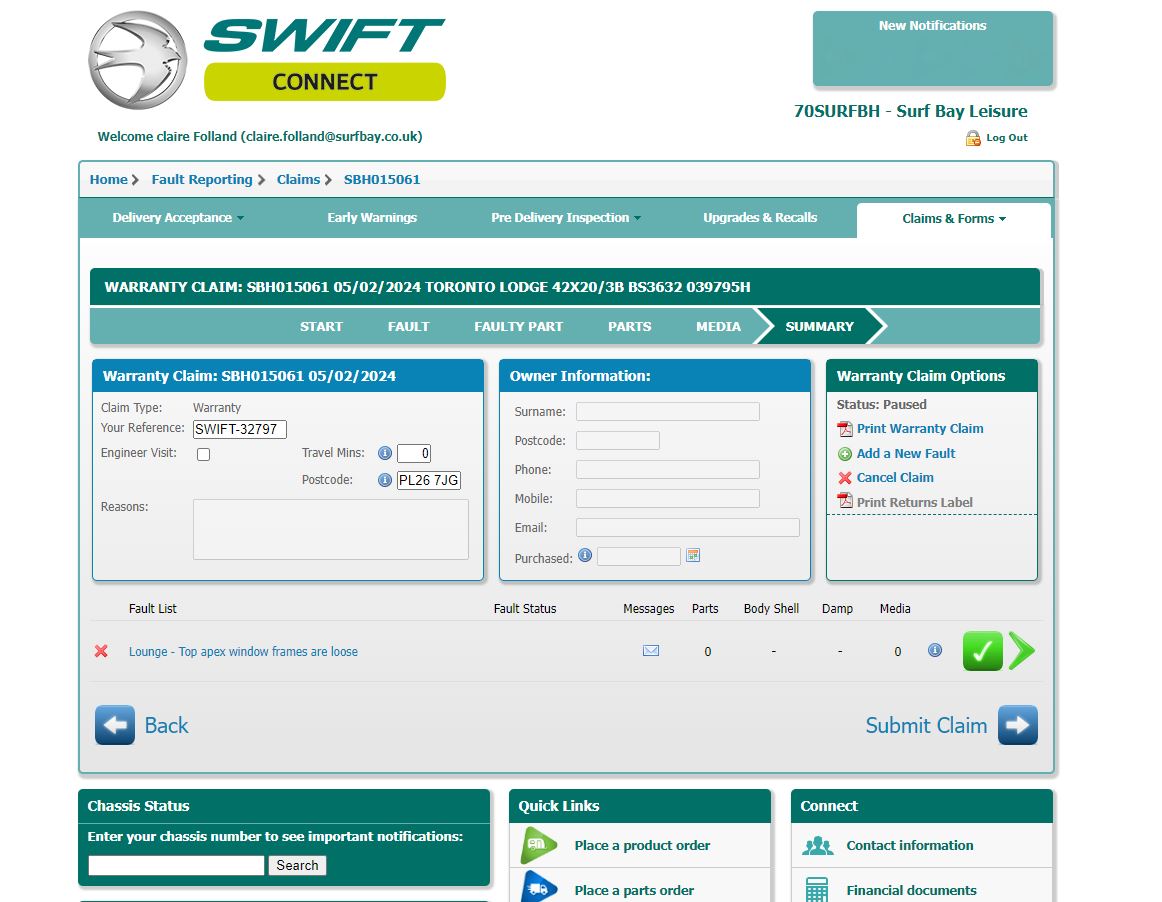
Task: Click the Swift bird logo
Action: tap(138, 60)
